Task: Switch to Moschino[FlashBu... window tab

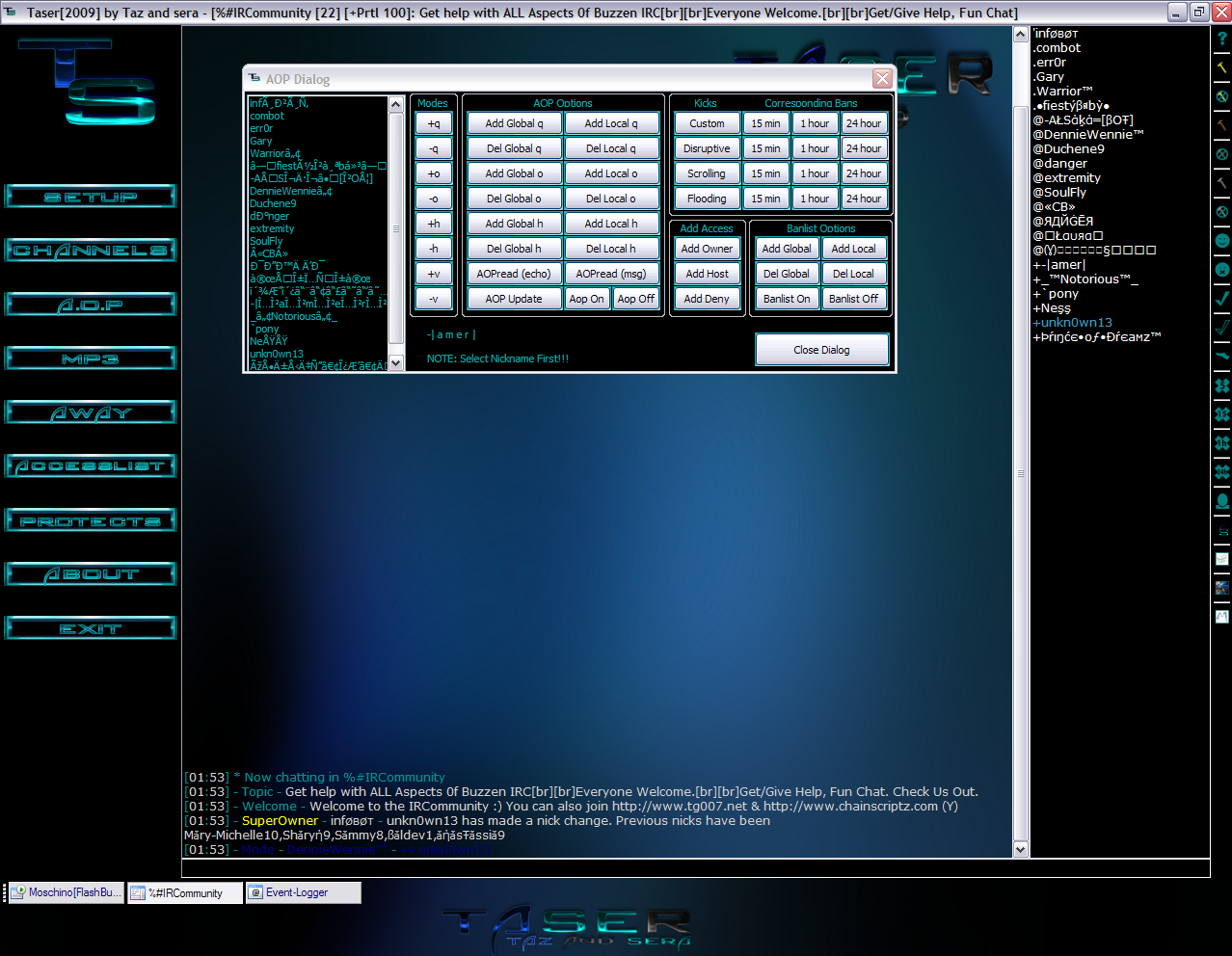Action: 67,893
